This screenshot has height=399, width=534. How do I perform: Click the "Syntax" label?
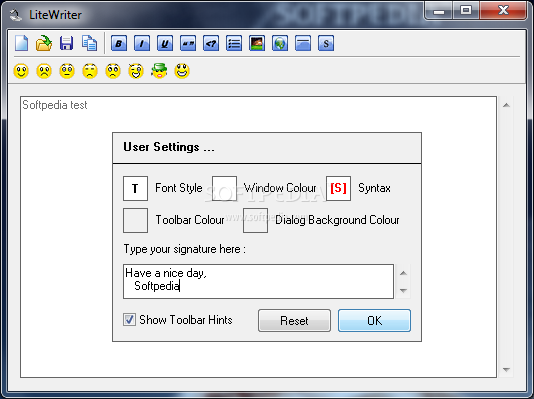tap(374, 188)
